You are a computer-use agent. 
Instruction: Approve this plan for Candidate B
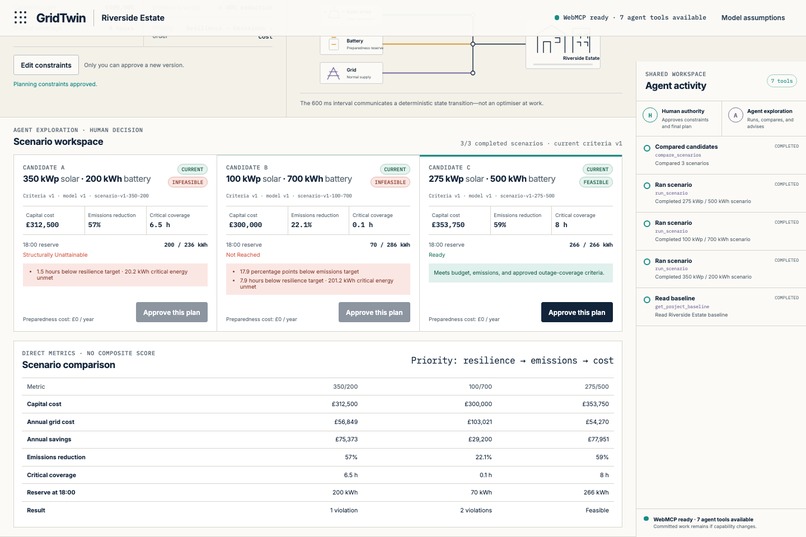[374, 312]
